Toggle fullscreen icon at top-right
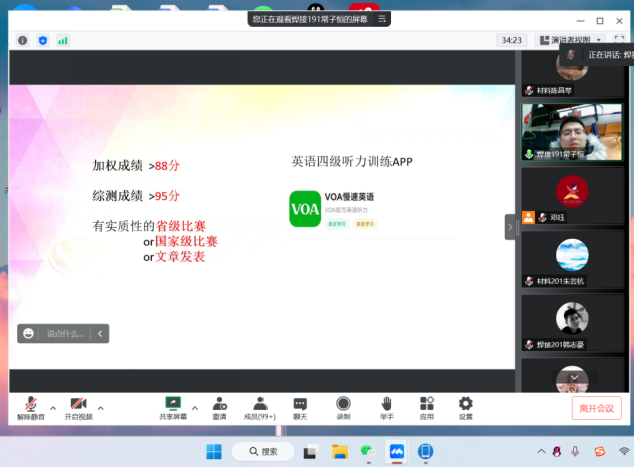634x467 pixels. coord(619,40)
